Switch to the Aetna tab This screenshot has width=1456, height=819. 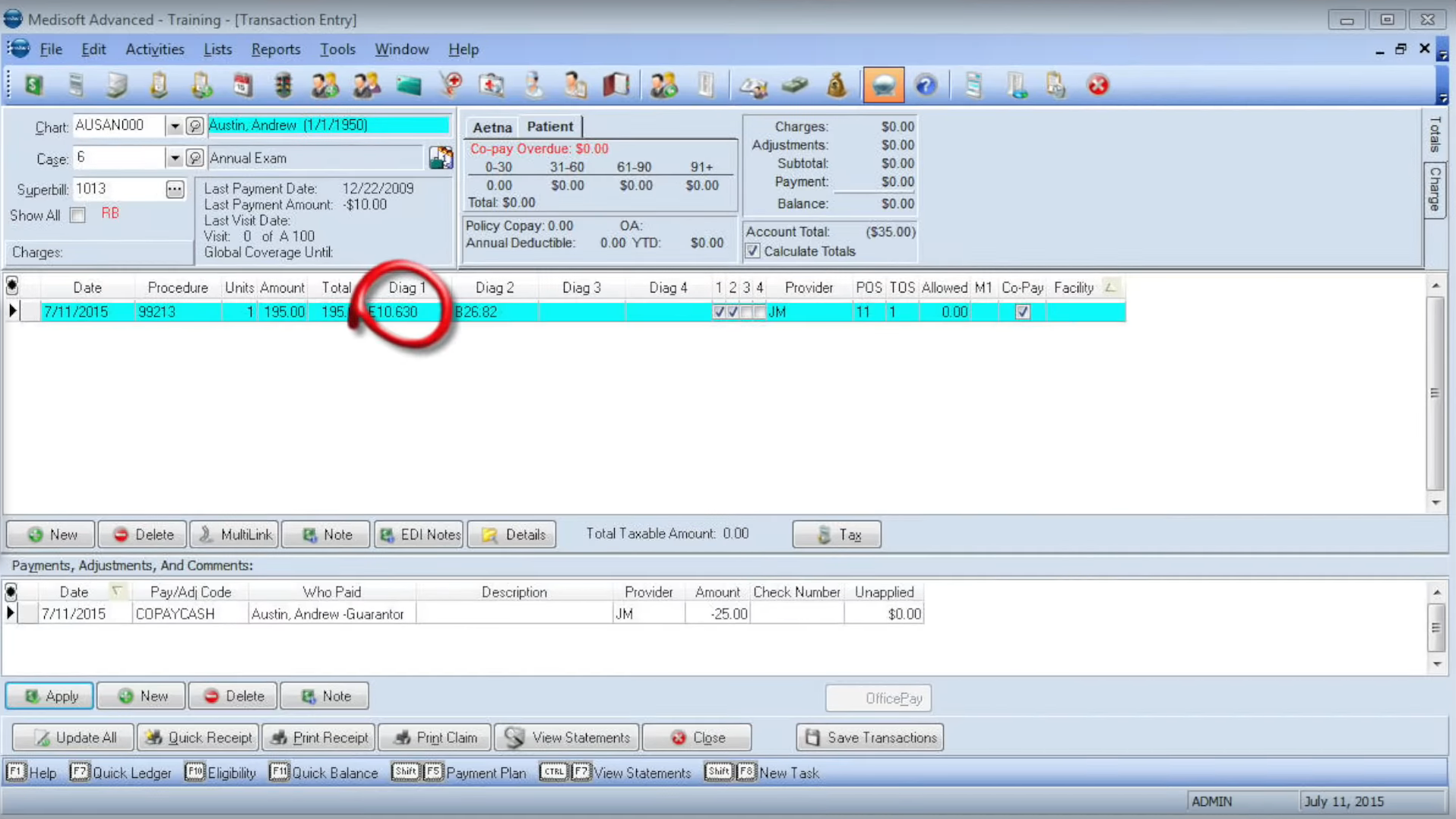(492, 127)
